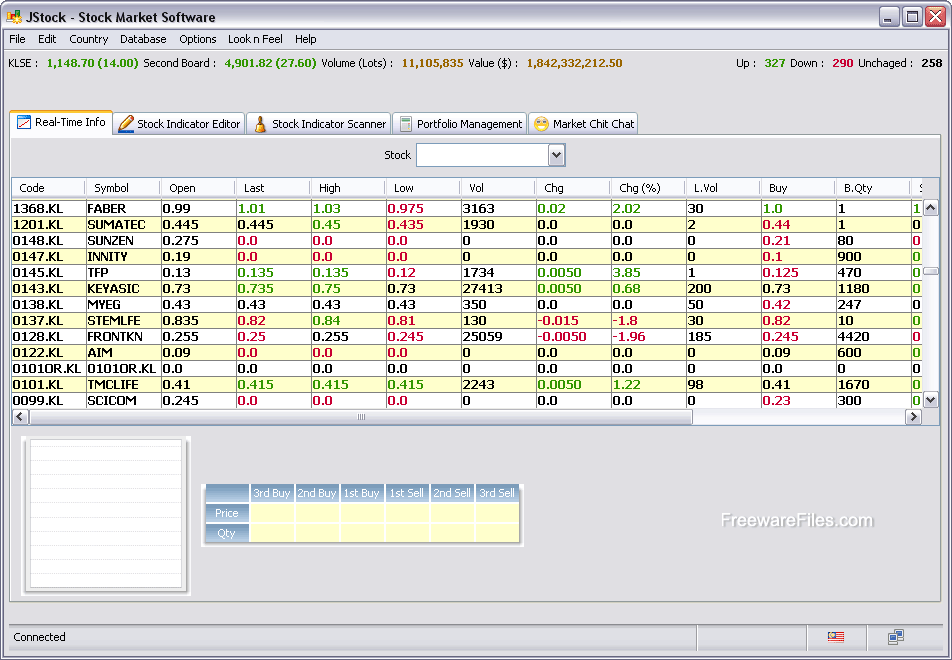The image size is (952, 660).
Task: Select the TMCLIFE stock row
Action: [466, 384]
